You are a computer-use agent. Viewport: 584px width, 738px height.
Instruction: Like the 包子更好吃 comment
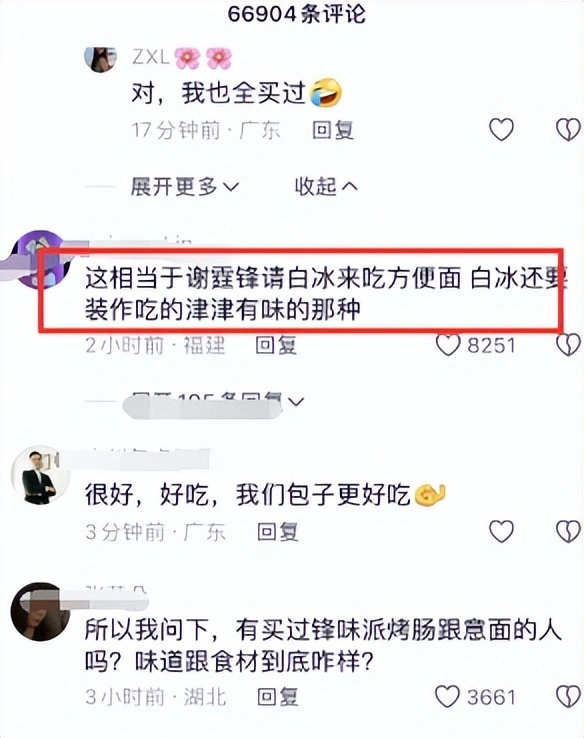click(x=501, y=532)
